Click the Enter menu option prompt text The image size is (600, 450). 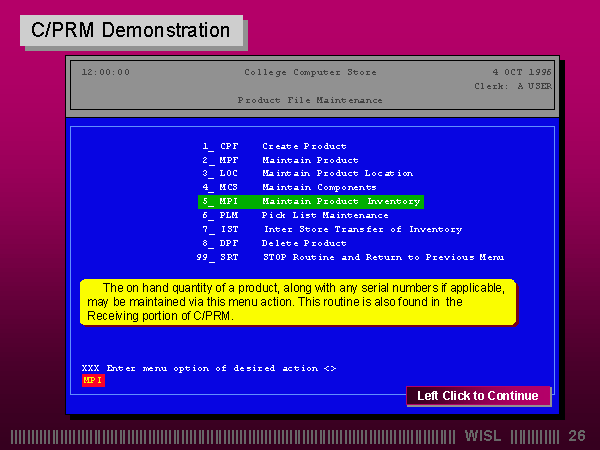coord(208,368)
